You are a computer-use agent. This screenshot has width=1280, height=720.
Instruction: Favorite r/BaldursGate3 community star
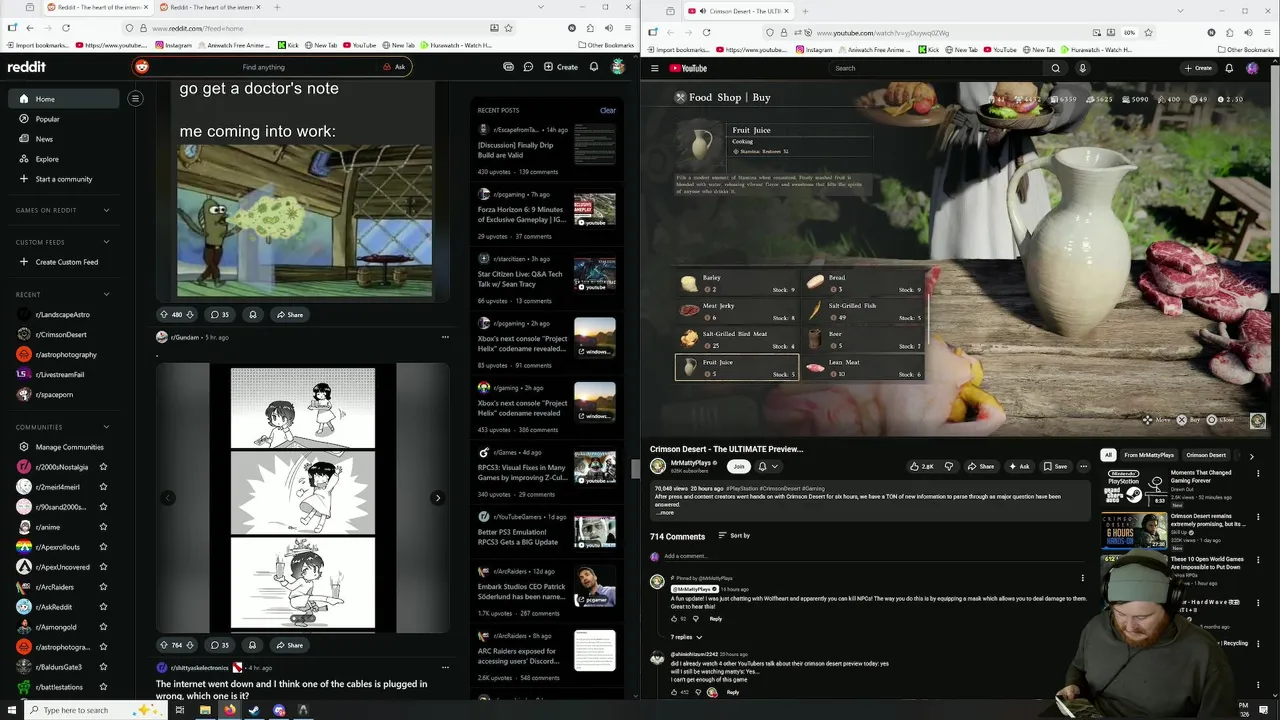pyautogui.click(x=103, y=667)
